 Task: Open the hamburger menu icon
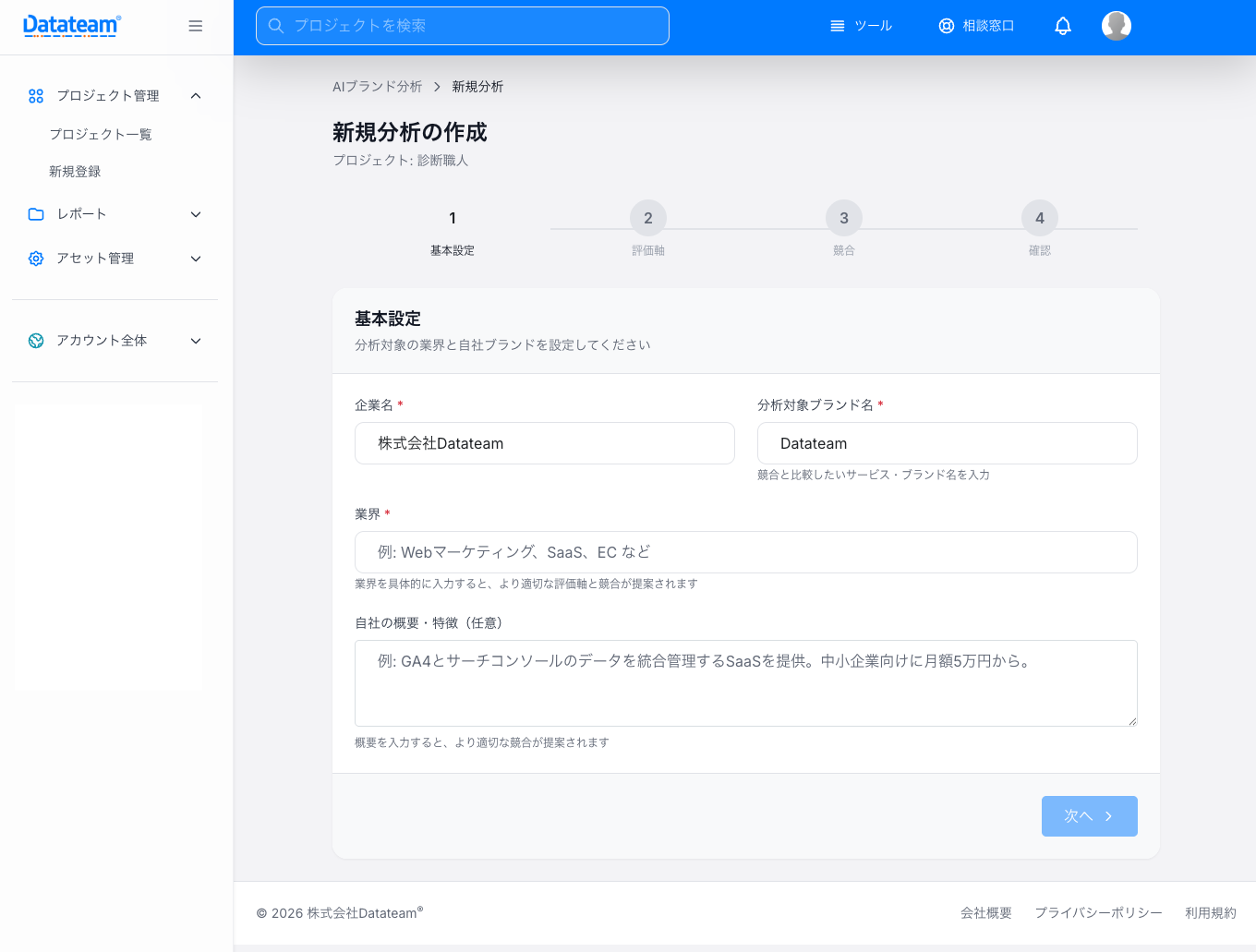pos(195,25)
